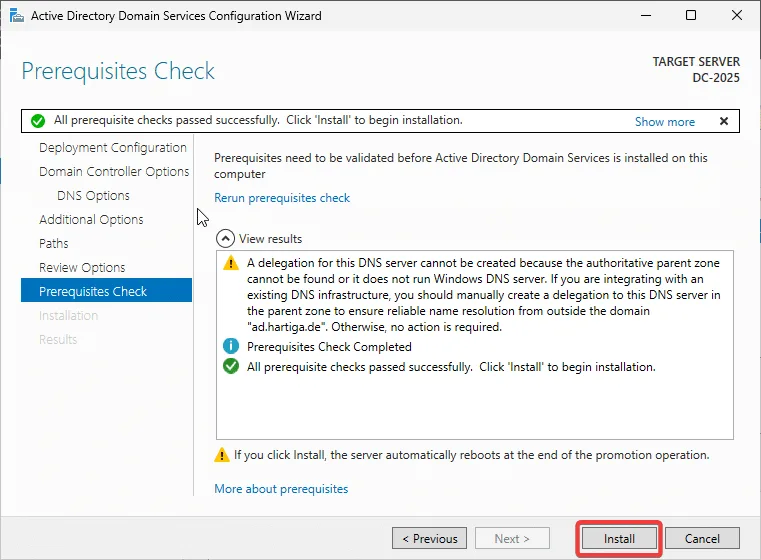Dismiss the notification banner with X
The width and height of the screenshot is (761, 560).
point(723,121)
